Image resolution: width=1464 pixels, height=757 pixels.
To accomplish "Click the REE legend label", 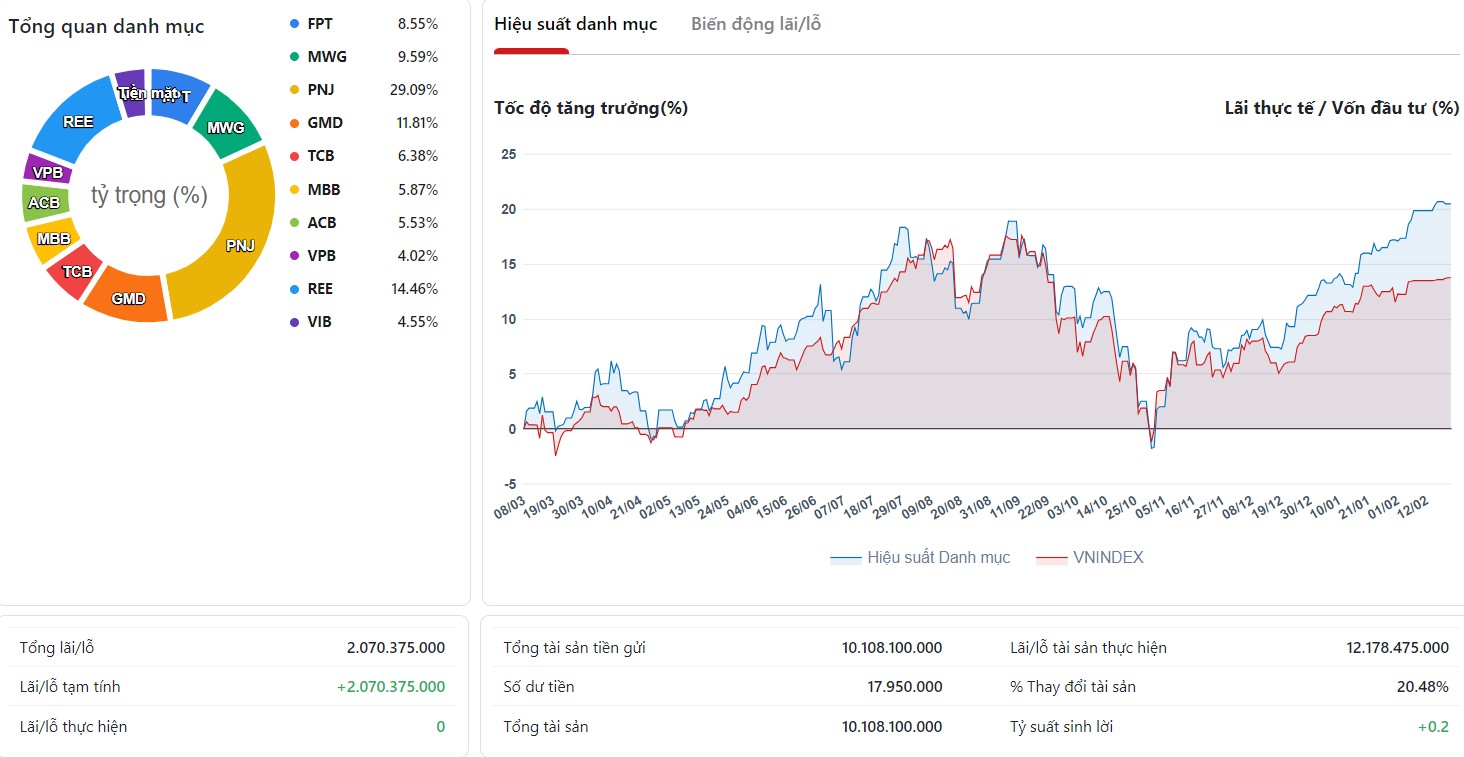I will coord(320,289).
